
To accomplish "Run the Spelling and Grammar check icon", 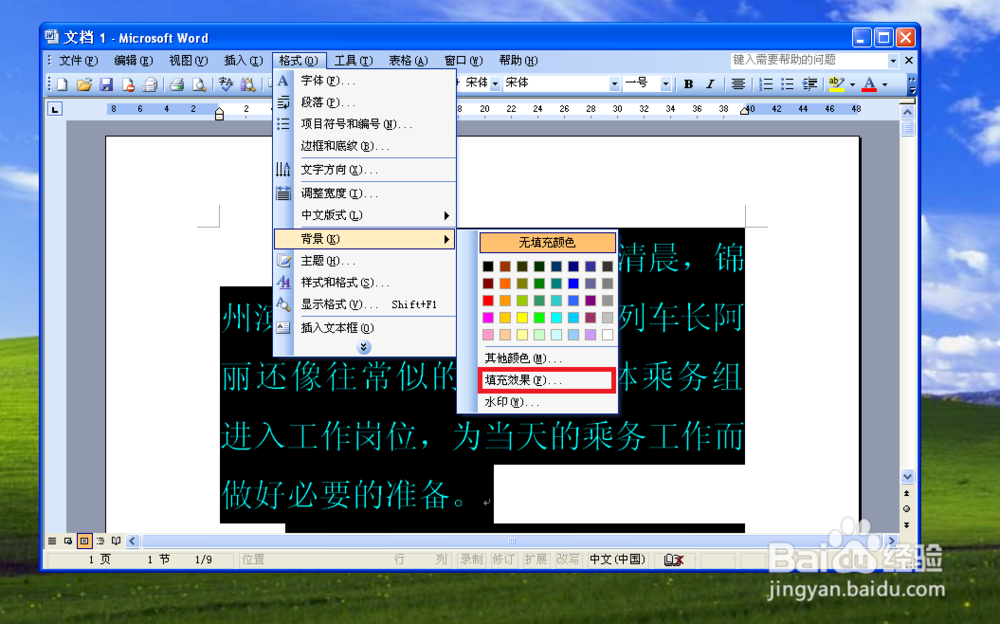I will point(226,84).
